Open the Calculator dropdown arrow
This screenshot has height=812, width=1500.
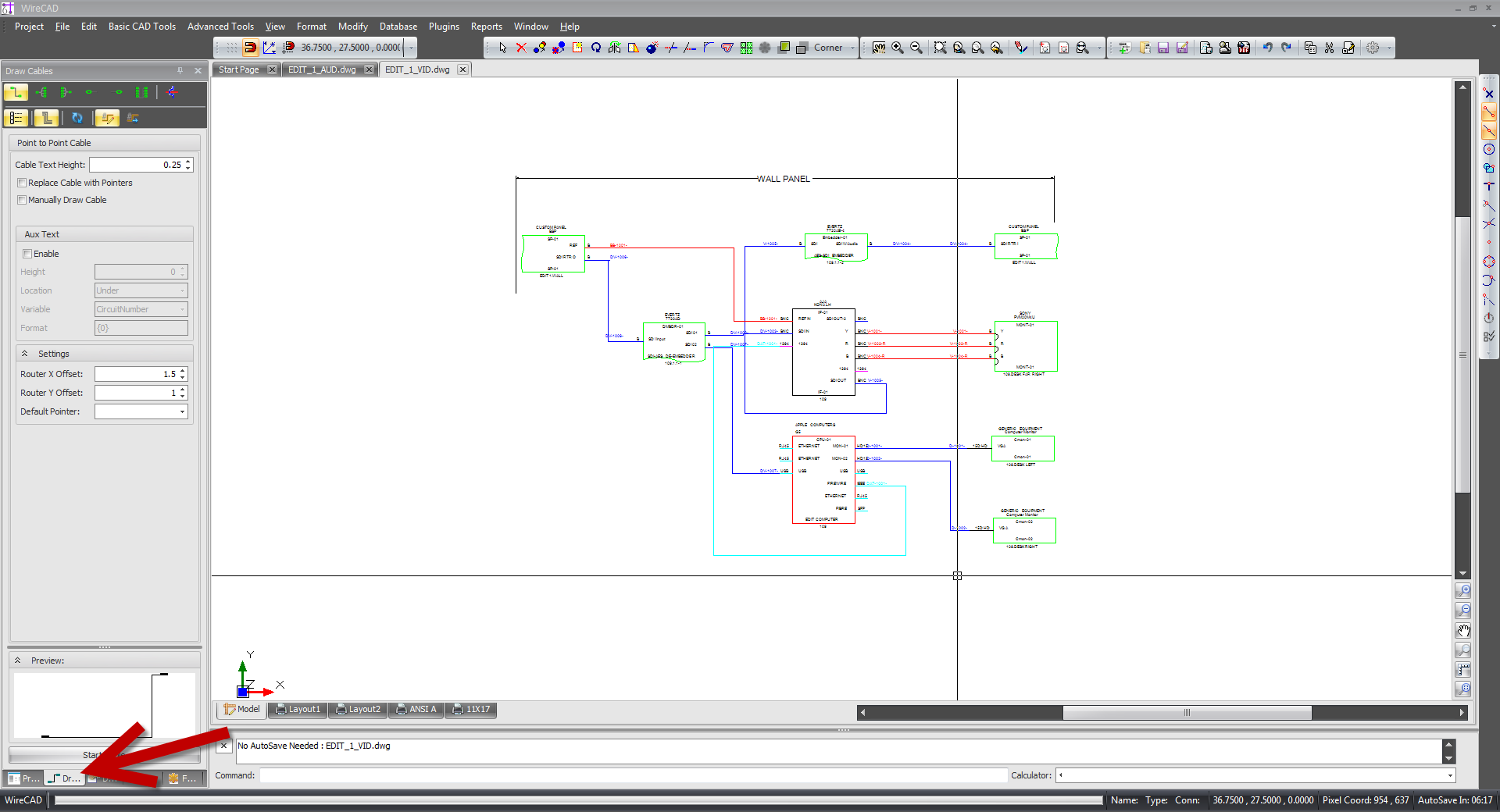coord(1450,775)
